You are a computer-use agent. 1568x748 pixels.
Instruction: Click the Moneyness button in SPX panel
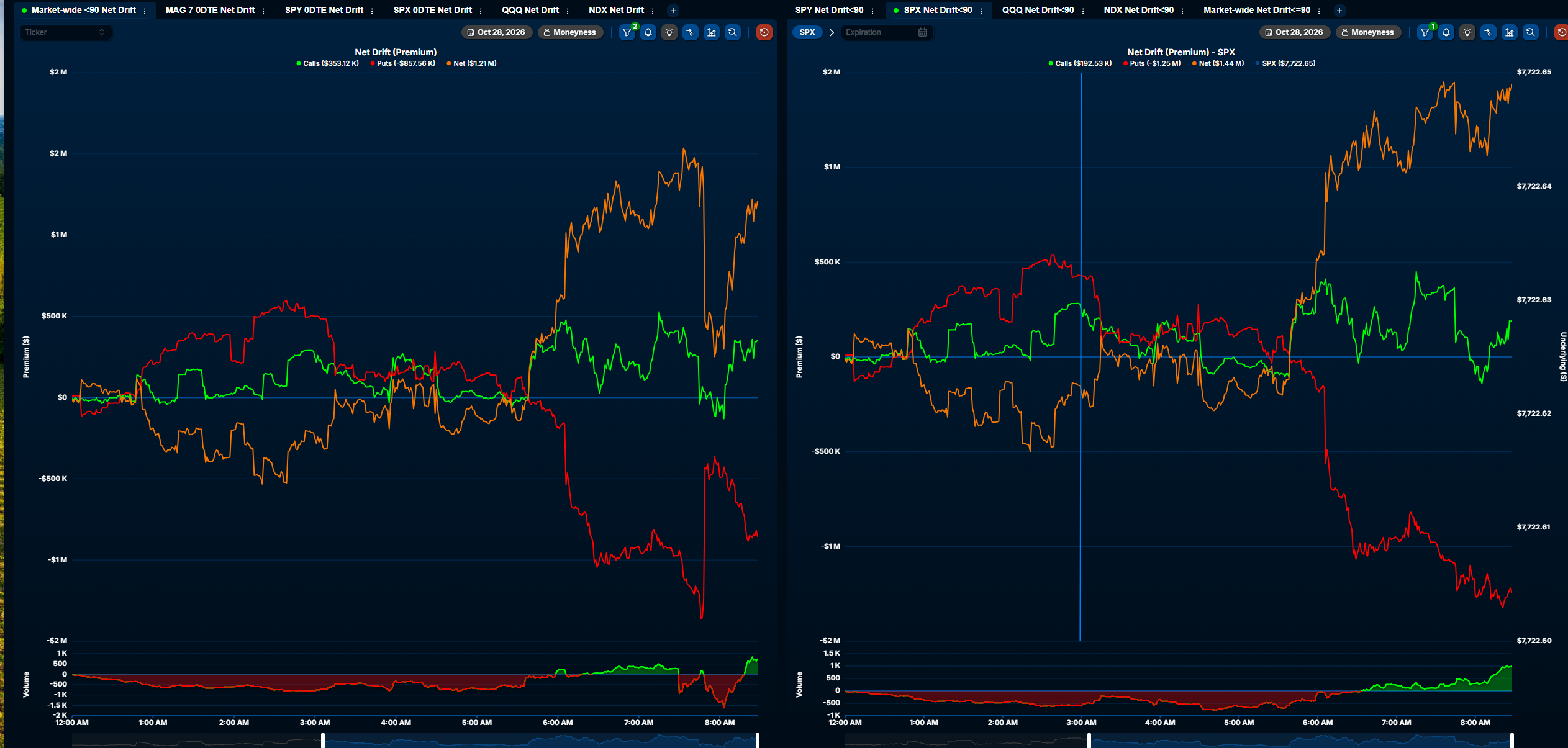(1367, 32)
